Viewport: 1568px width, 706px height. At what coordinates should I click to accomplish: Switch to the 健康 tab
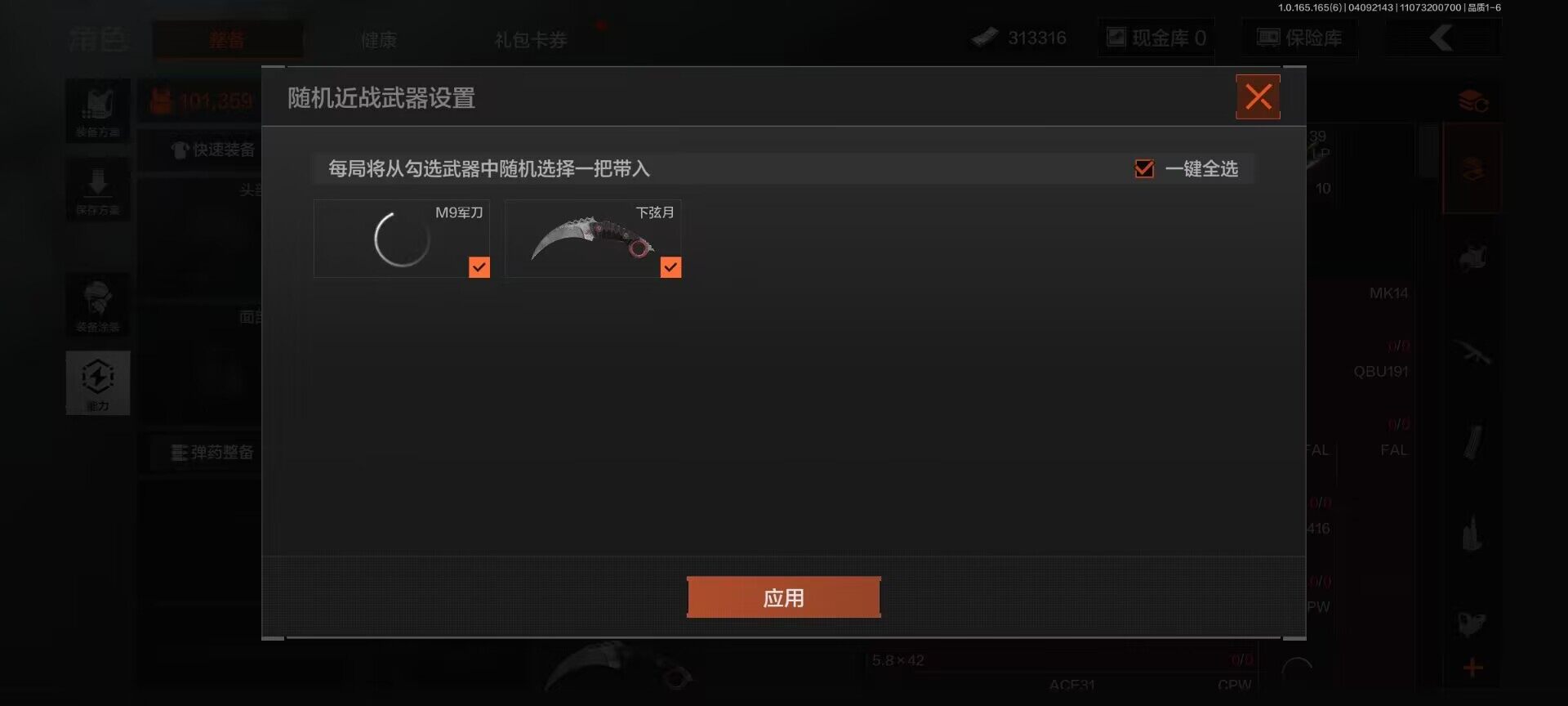click(x=379, y=40)
